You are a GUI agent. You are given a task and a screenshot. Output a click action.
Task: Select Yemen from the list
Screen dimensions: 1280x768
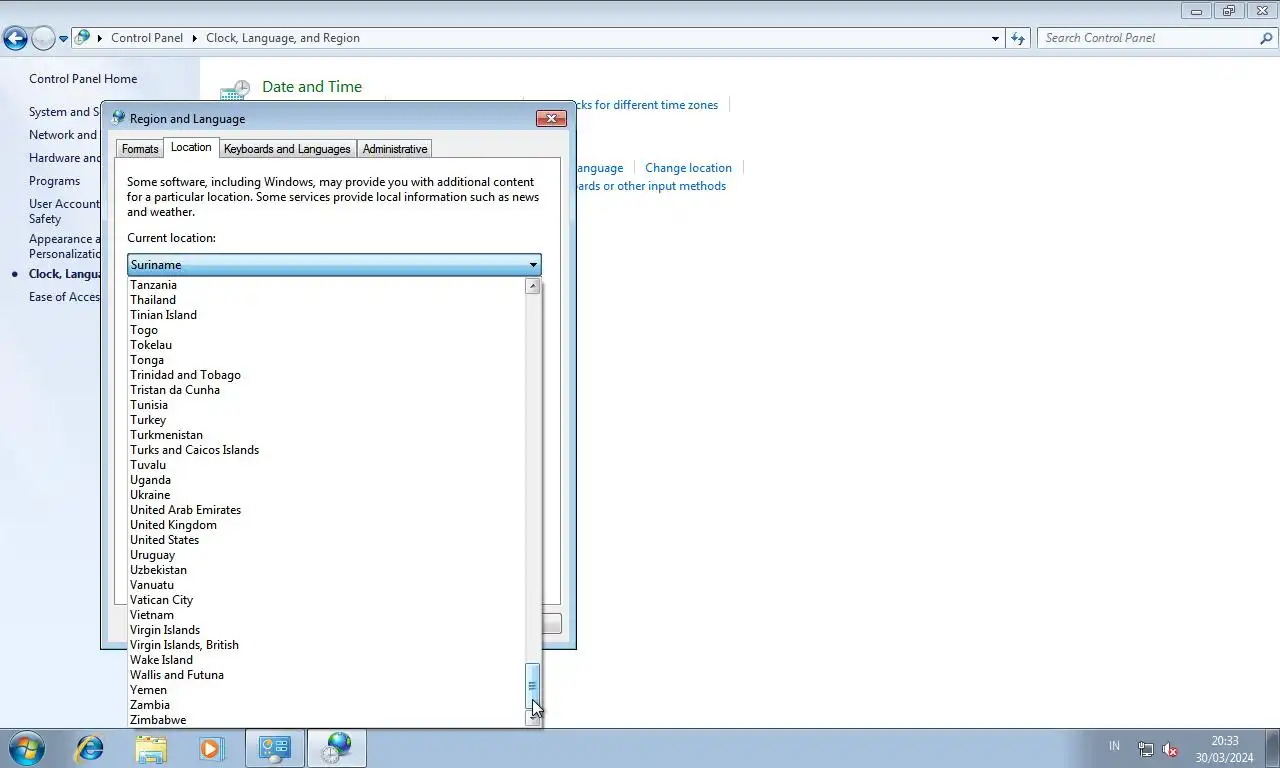327,690
